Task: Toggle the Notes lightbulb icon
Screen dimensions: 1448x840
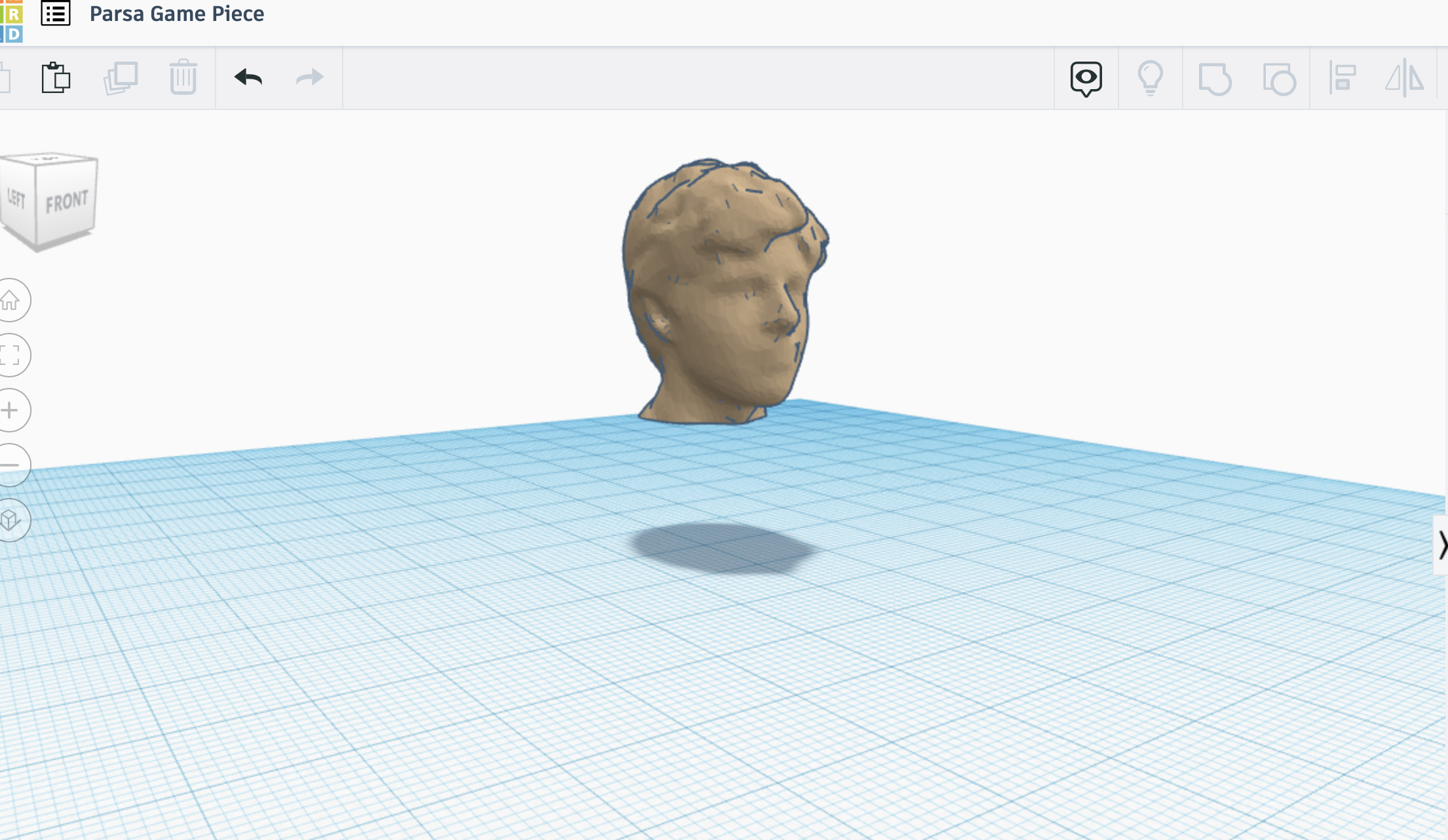Action: [x=1150, y=78]
